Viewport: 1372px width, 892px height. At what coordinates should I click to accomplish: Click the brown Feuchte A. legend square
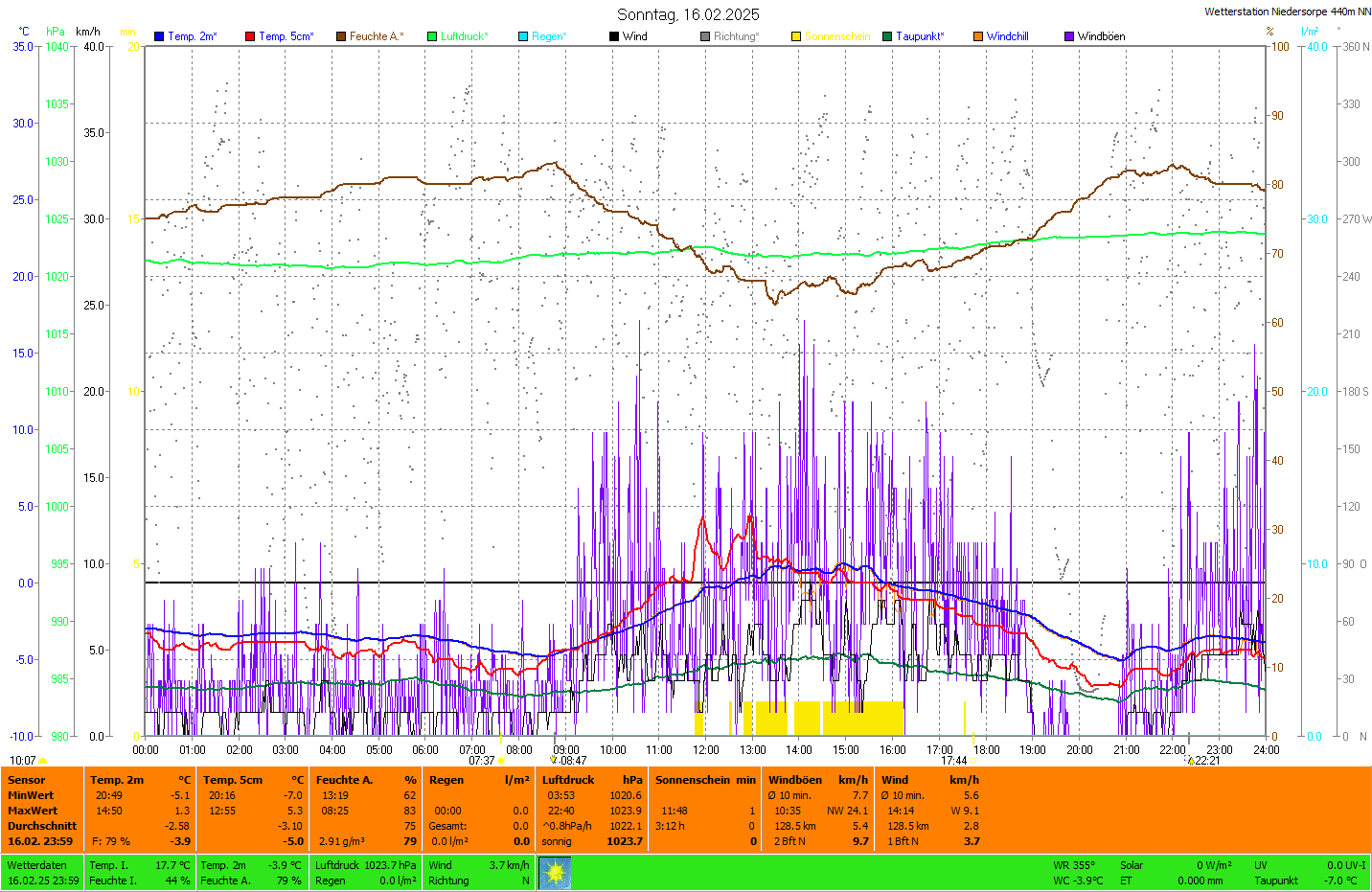(341, 36)
